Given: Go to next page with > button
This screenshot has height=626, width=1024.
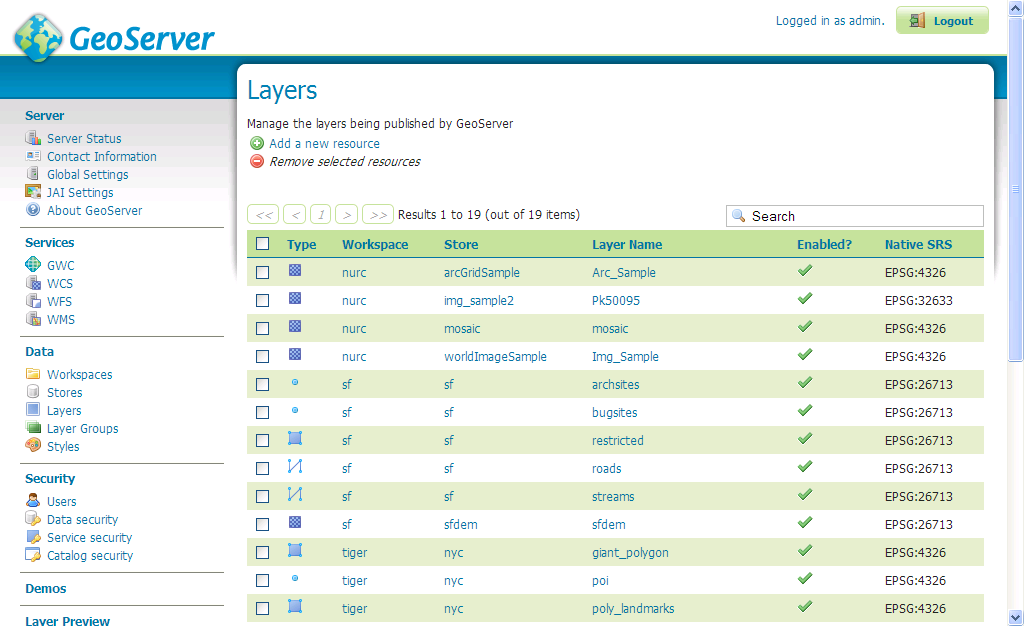Looking at the screenshot, I should pos(347,214).
